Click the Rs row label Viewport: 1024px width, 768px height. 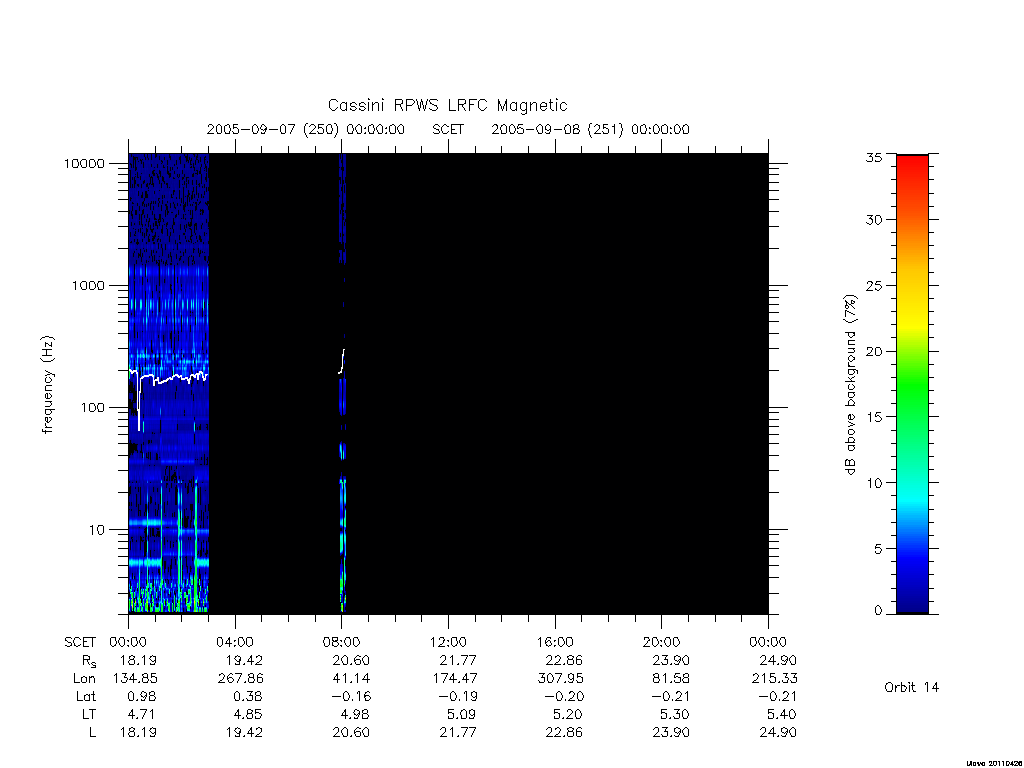(89, 661)
